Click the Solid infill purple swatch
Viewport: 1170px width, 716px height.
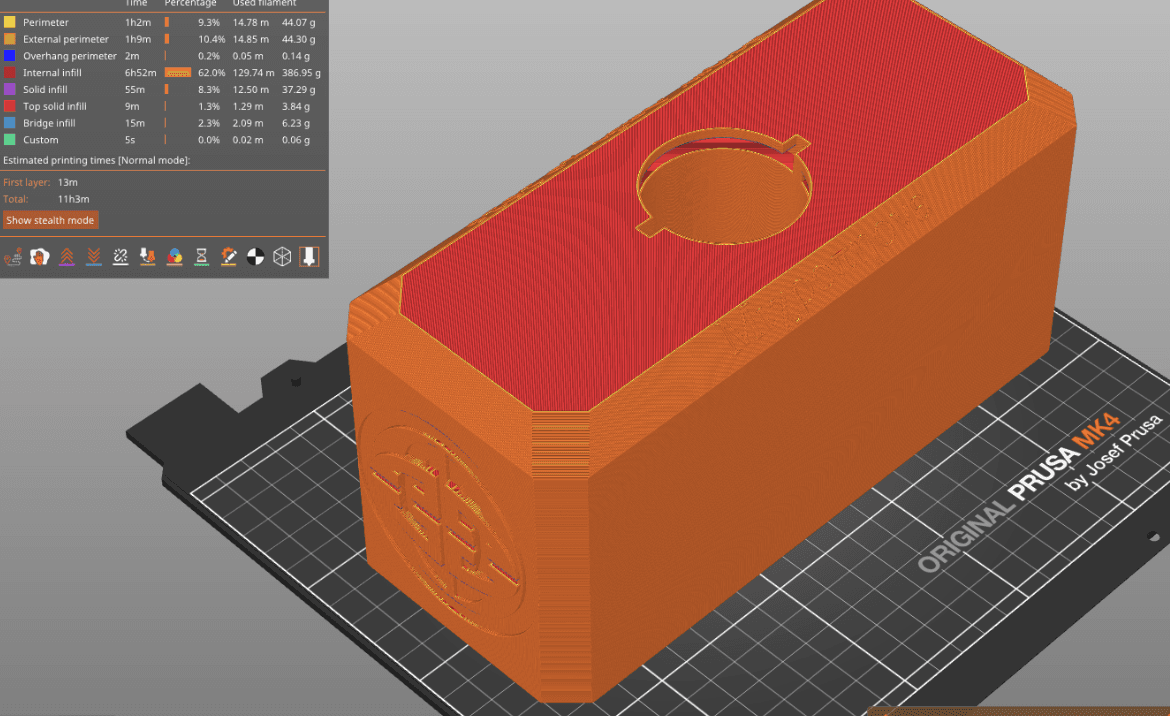coord(10,90)
